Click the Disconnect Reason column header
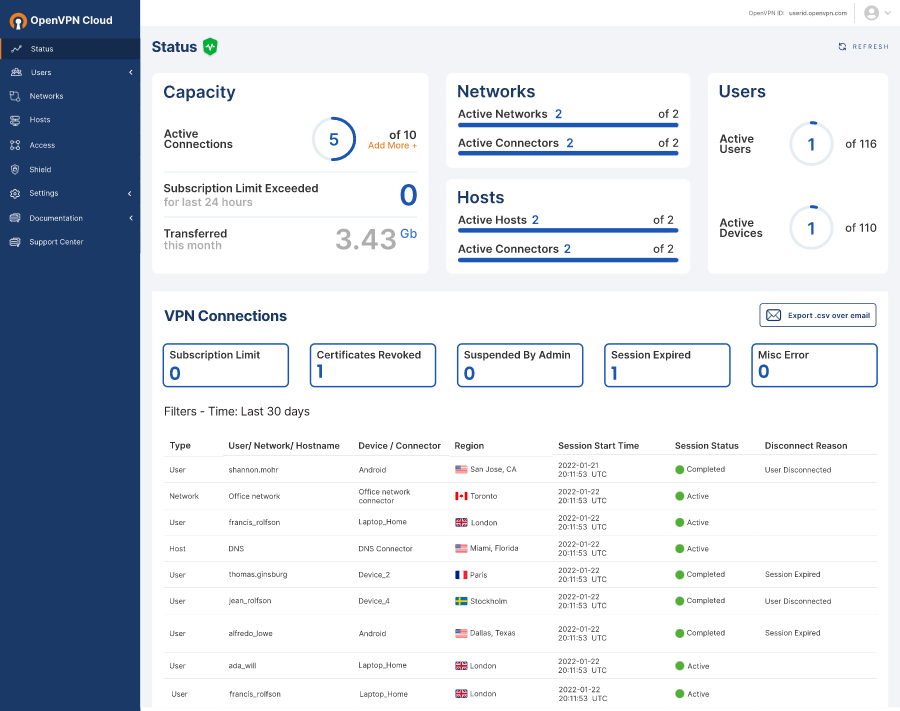Image resolution: width=900 pixels, height=711 pixels. point(806,446)
